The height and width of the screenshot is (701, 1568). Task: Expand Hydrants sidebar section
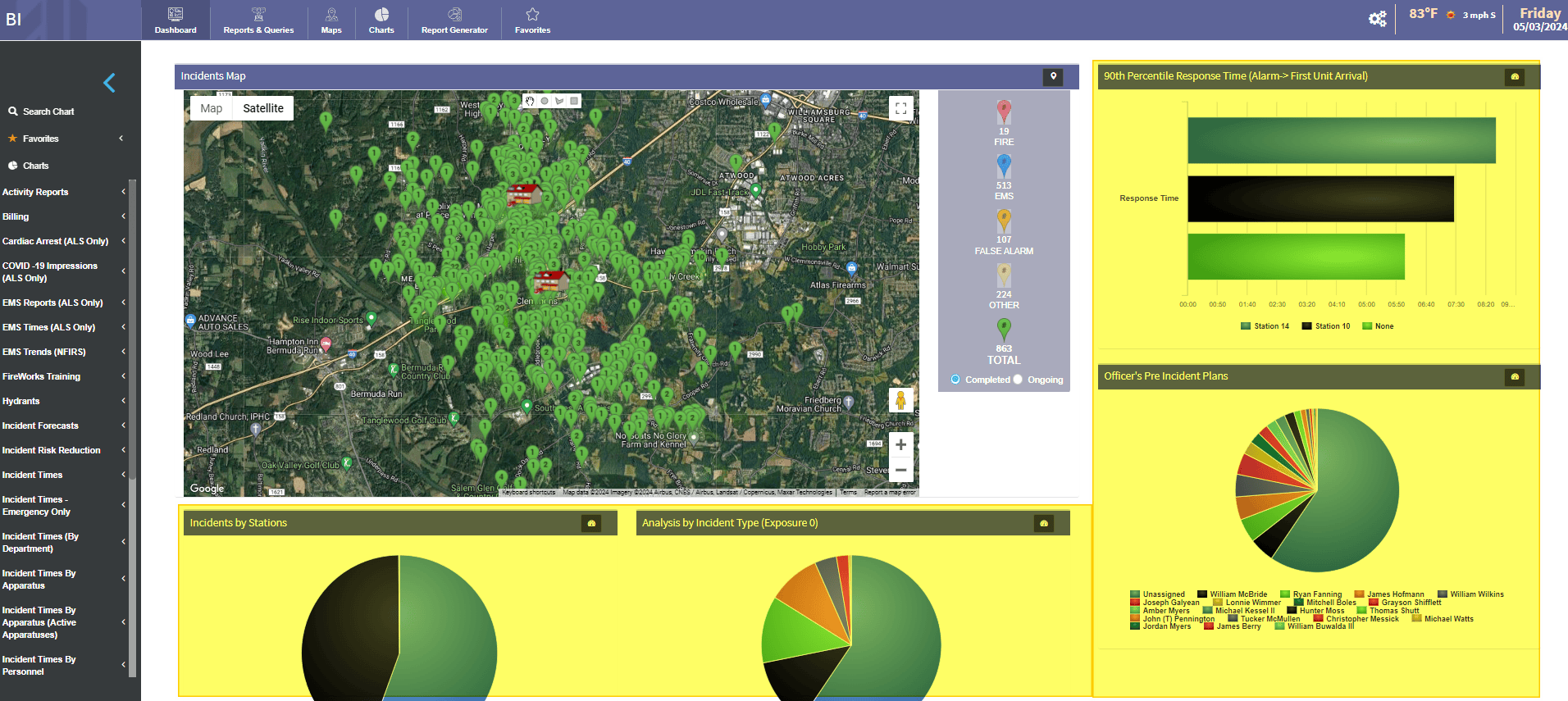[64, 401]
